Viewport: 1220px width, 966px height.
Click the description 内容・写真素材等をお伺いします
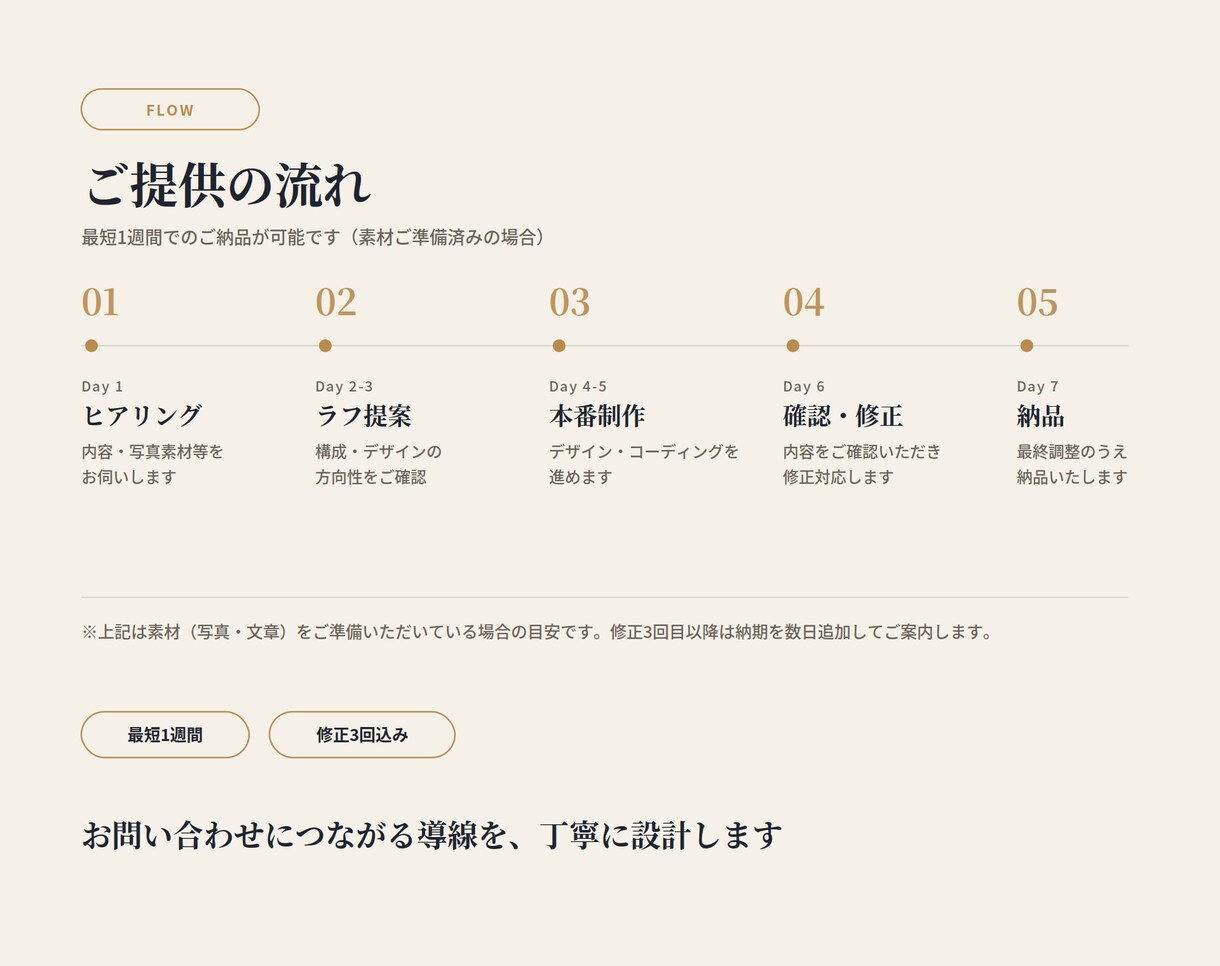[153, 464]
